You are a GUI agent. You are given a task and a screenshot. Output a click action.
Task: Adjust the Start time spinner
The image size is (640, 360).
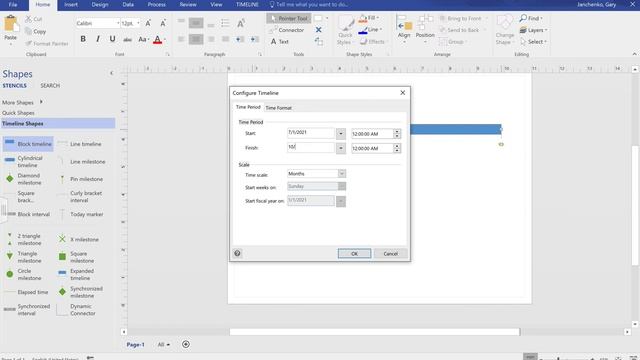coord(397,133)
